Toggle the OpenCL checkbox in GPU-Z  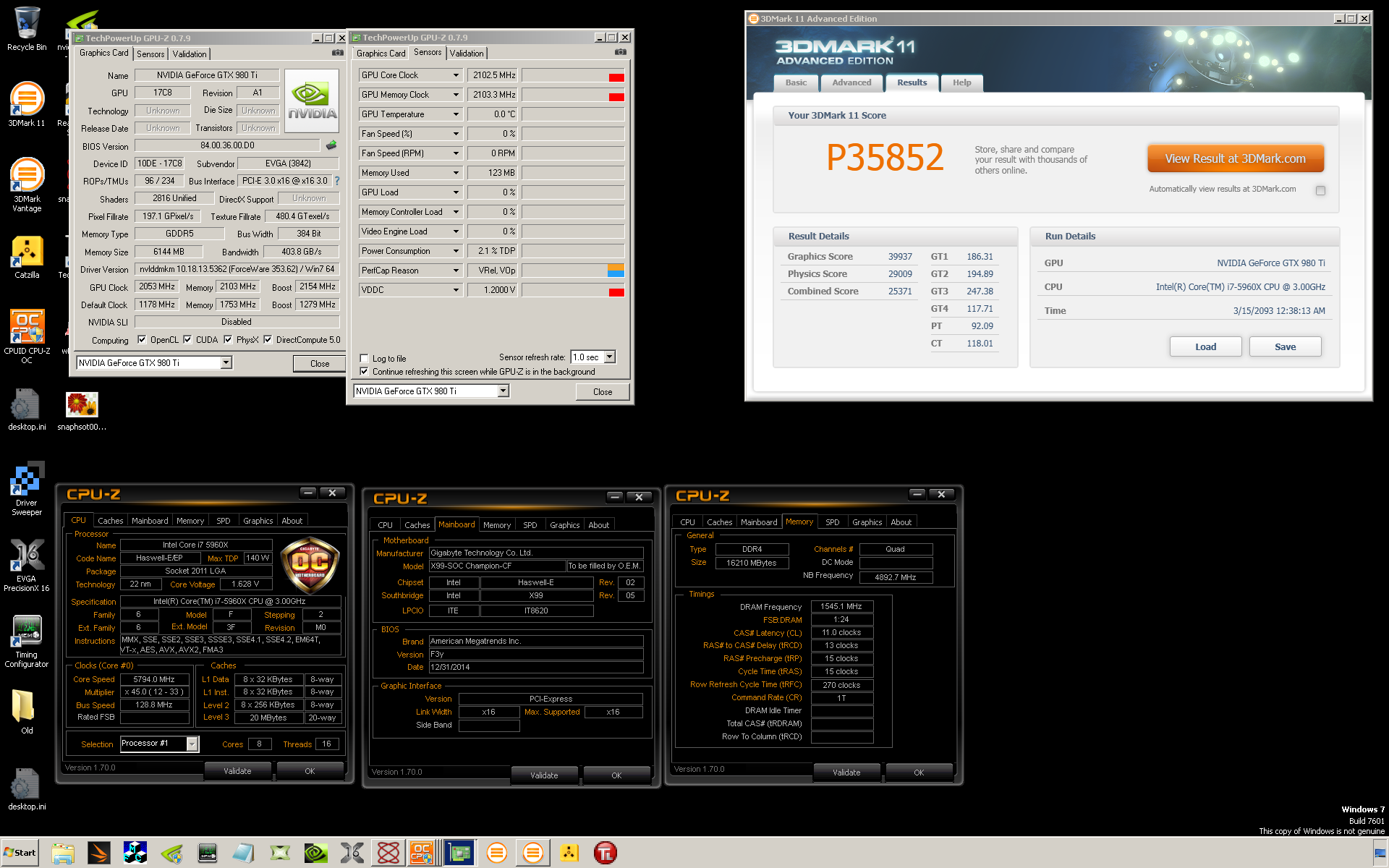142,339
